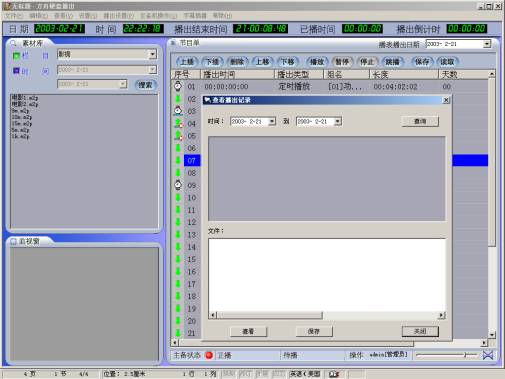This screenshot has height=379, width=505.
Task: Click the 删除 delete toolbar button
Action: (x=237, y=62)
